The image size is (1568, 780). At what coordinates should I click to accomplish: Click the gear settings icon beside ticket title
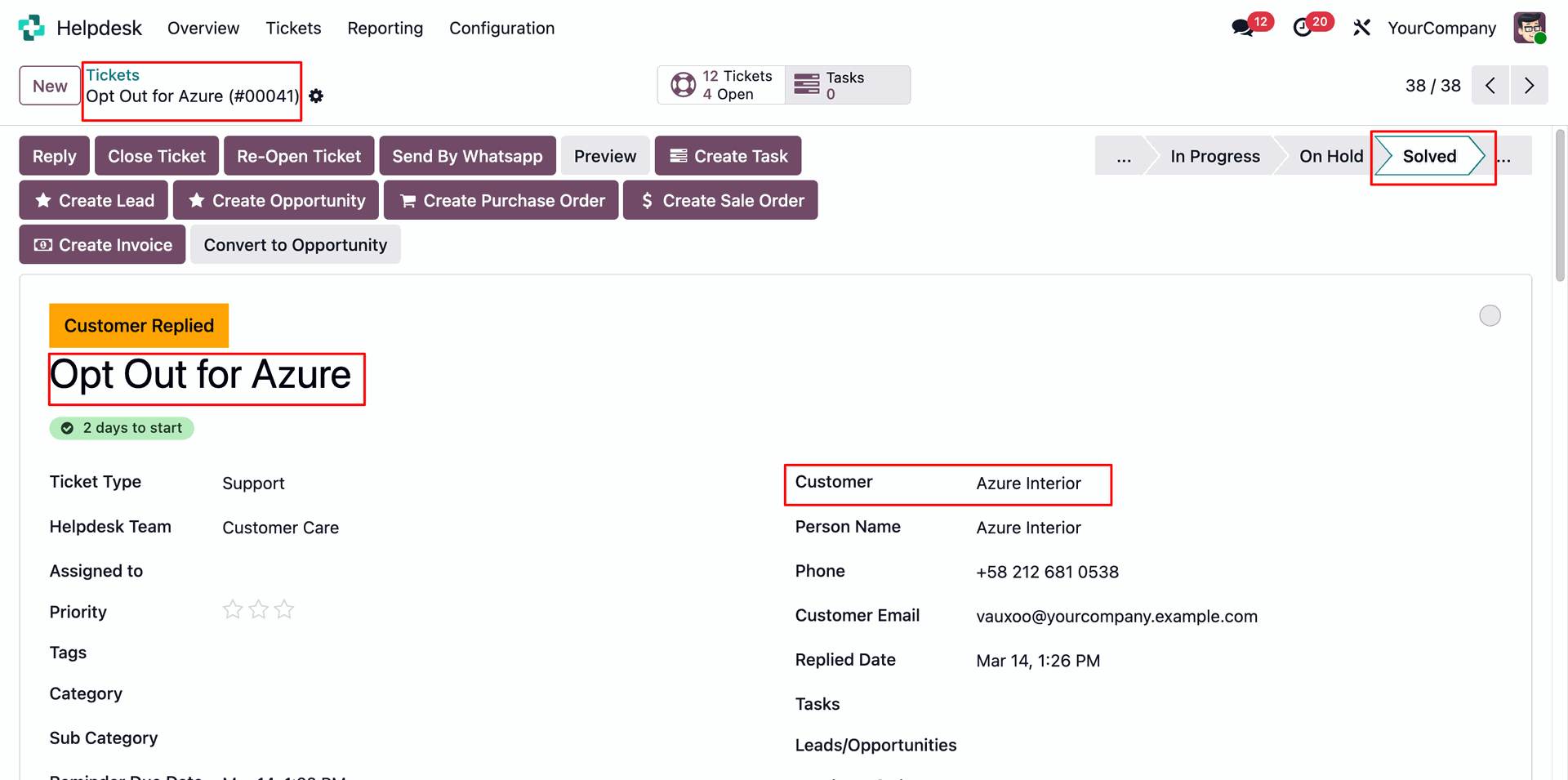[317, 96]
